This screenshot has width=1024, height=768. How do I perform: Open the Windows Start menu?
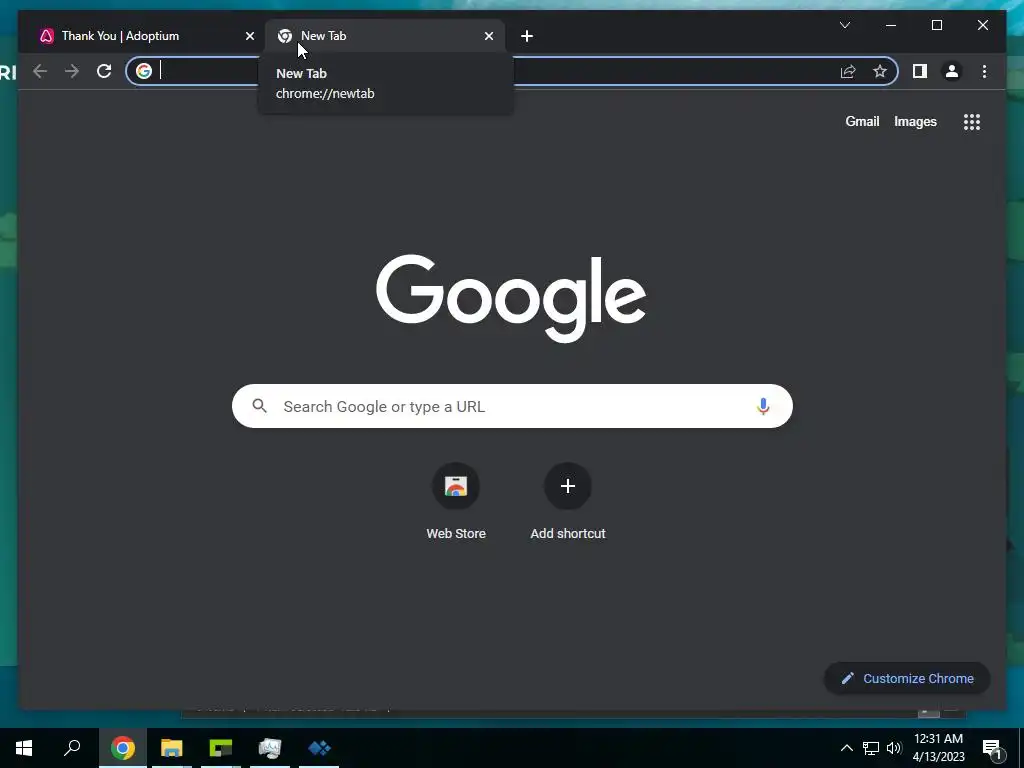(x=24, y=748)
